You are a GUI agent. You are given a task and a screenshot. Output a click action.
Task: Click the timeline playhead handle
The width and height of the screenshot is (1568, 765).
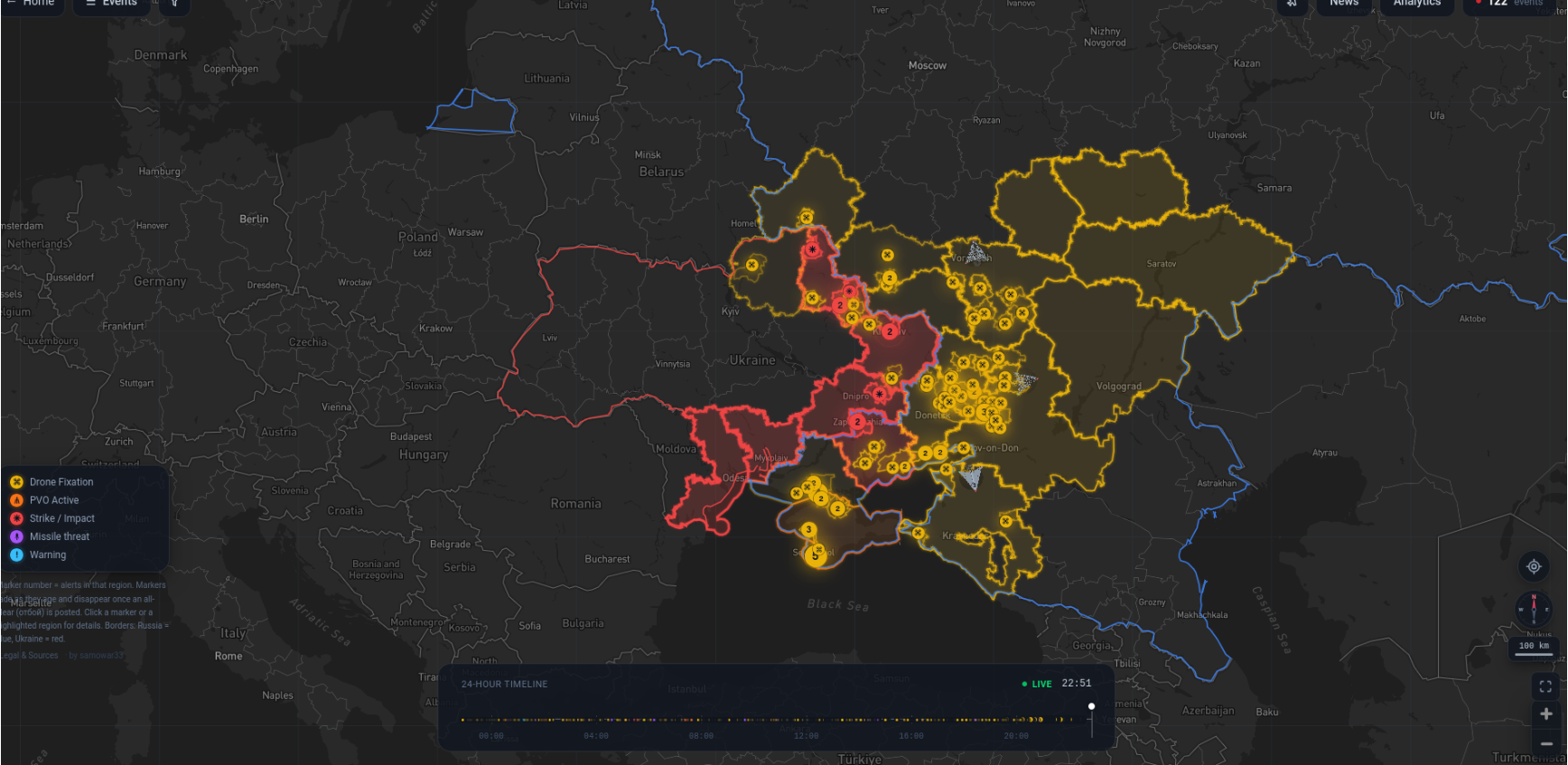[x=1091, y=706]
